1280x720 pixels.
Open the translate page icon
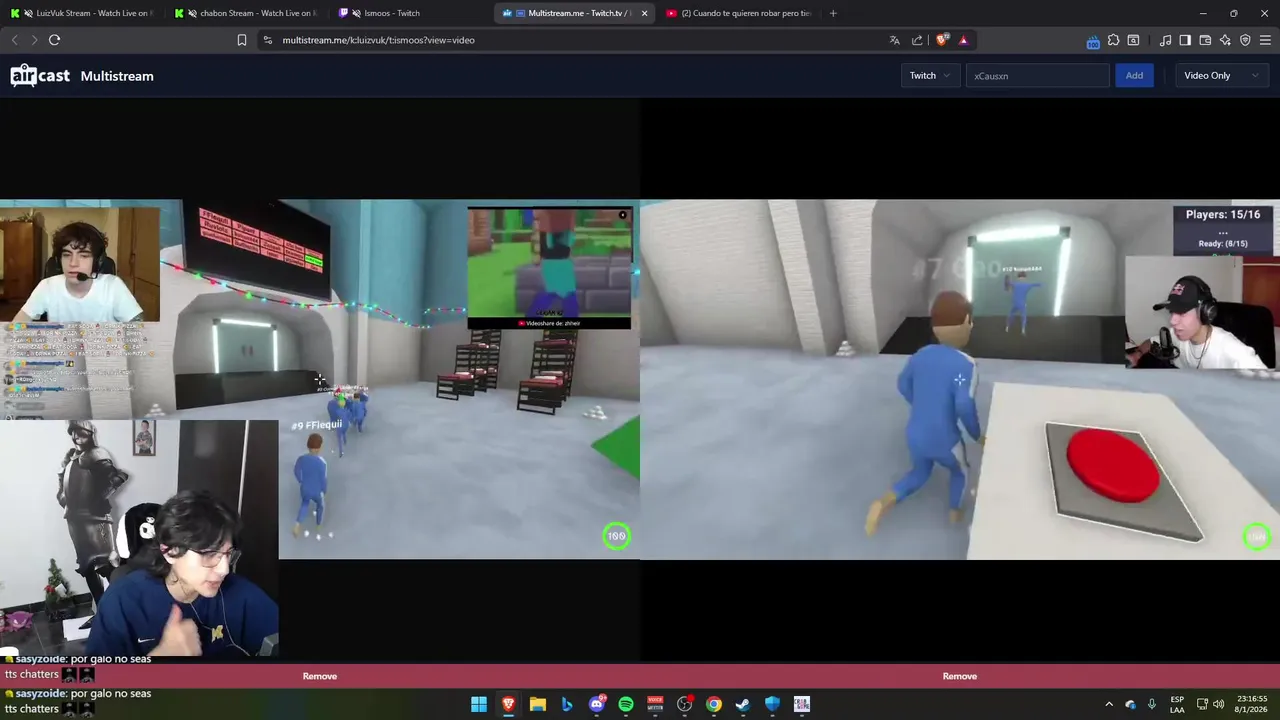894,40
